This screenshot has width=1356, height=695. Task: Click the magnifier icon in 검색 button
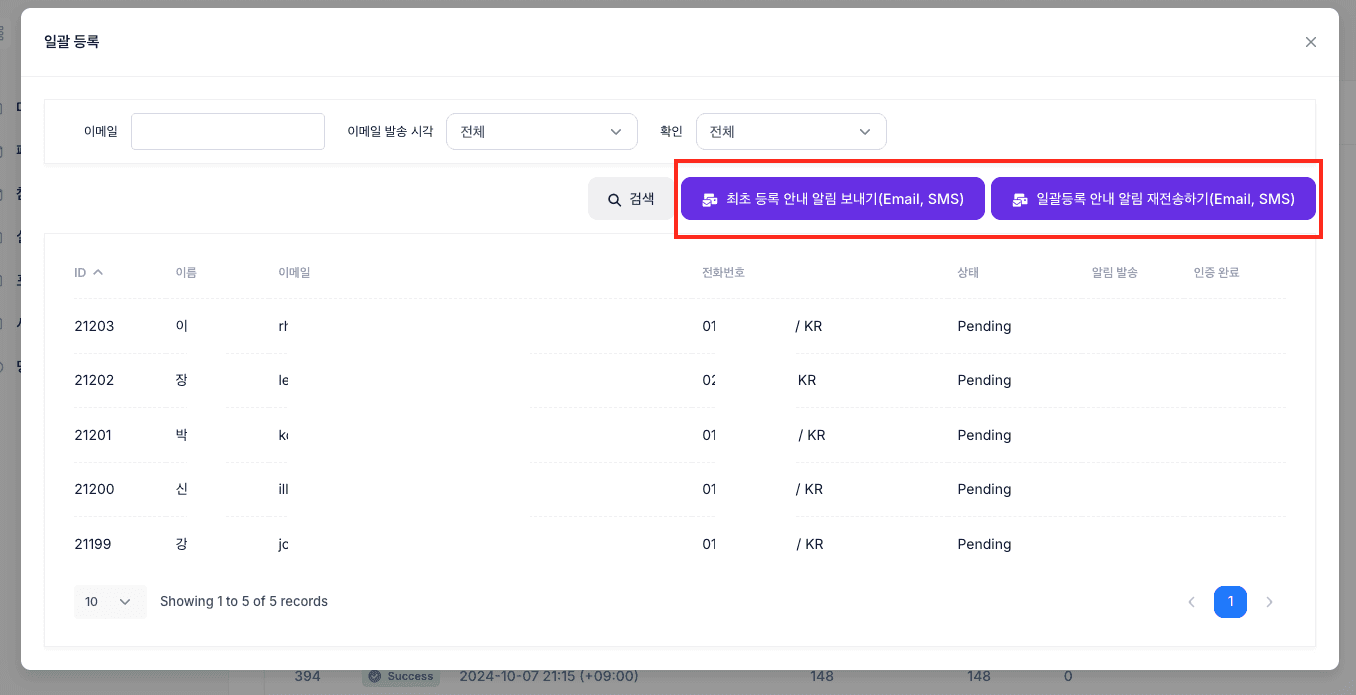(x=614, y=200)
